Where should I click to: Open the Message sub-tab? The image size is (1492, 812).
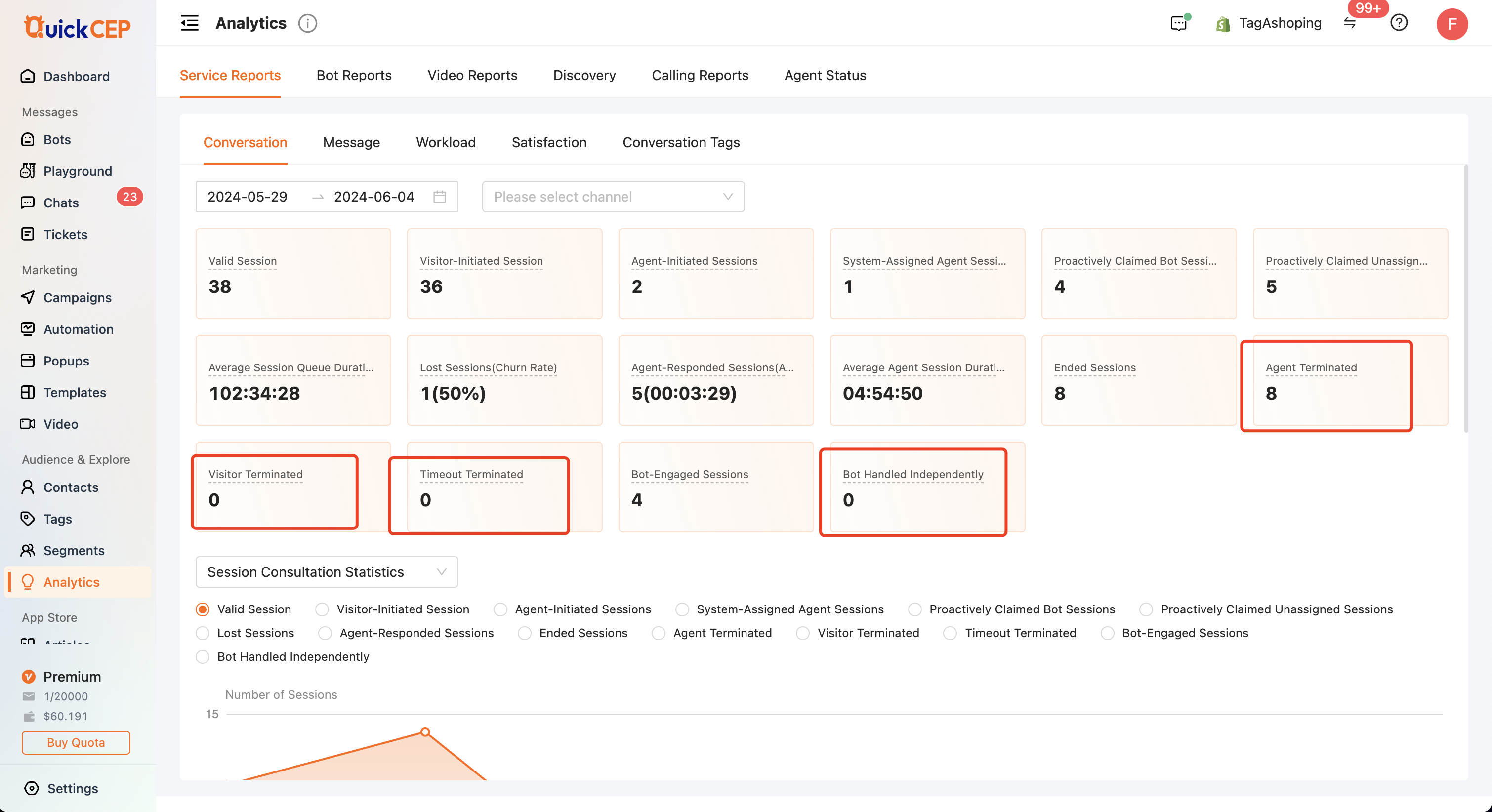click(351, 142)
